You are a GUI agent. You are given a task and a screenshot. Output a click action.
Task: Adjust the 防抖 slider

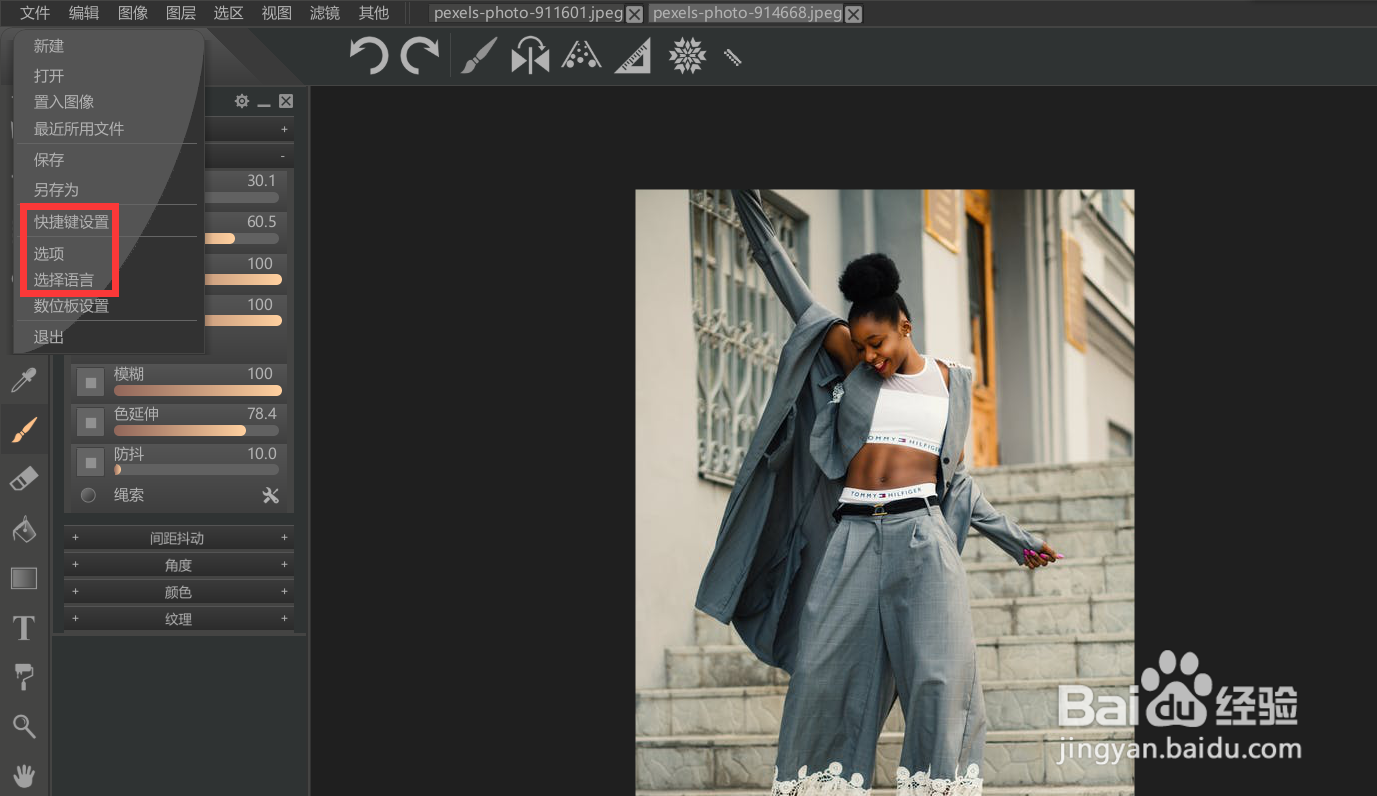coord(198,469)
